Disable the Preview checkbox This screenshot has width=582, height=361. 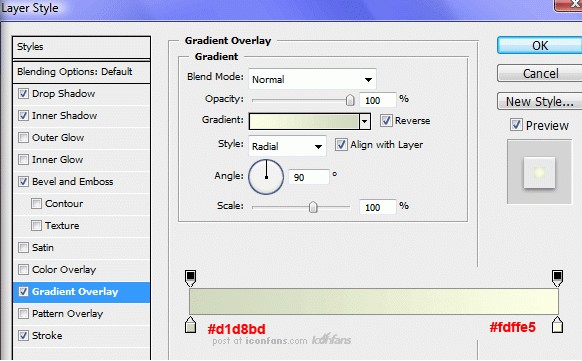click(x=516, y=125)
